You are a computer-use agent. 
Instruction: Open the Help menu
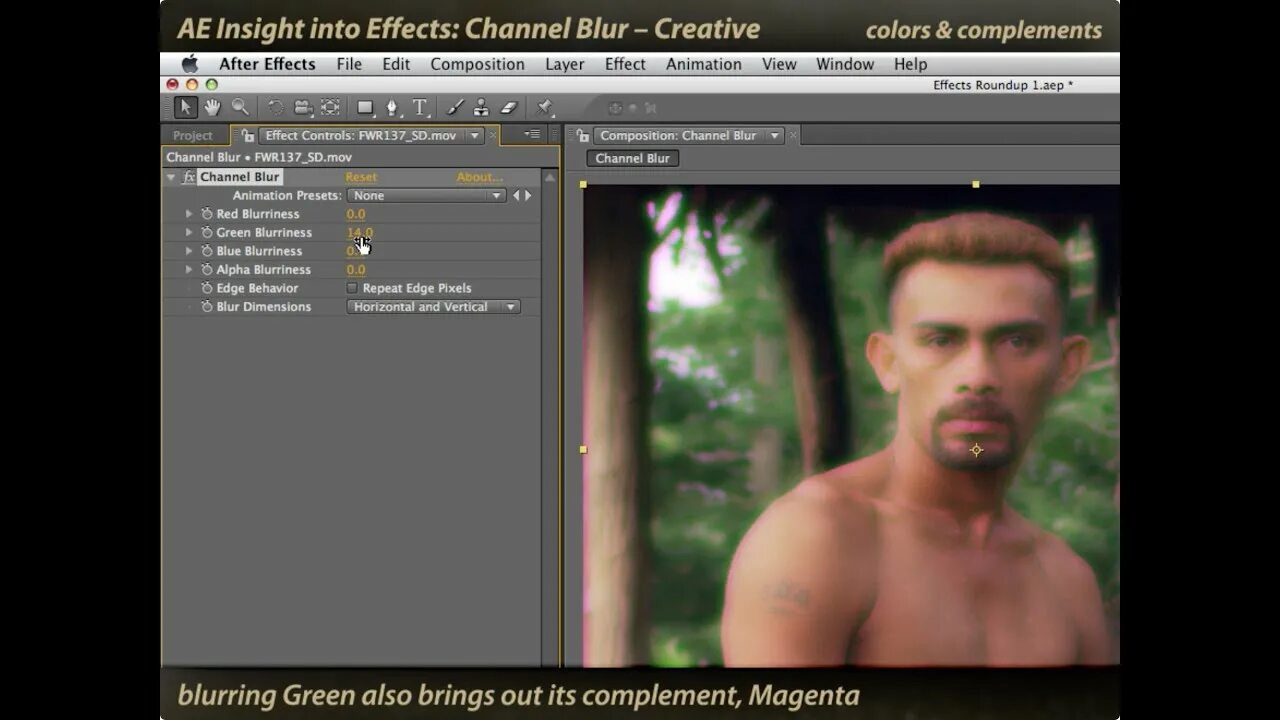coord(910,64)
